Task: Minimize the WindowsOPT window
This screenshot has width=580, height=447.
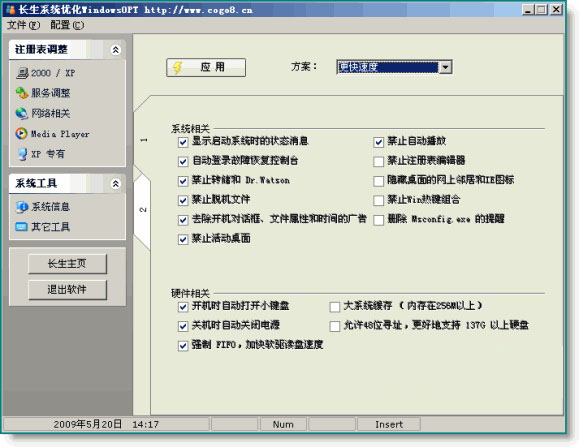Action: tap(528, 10)
